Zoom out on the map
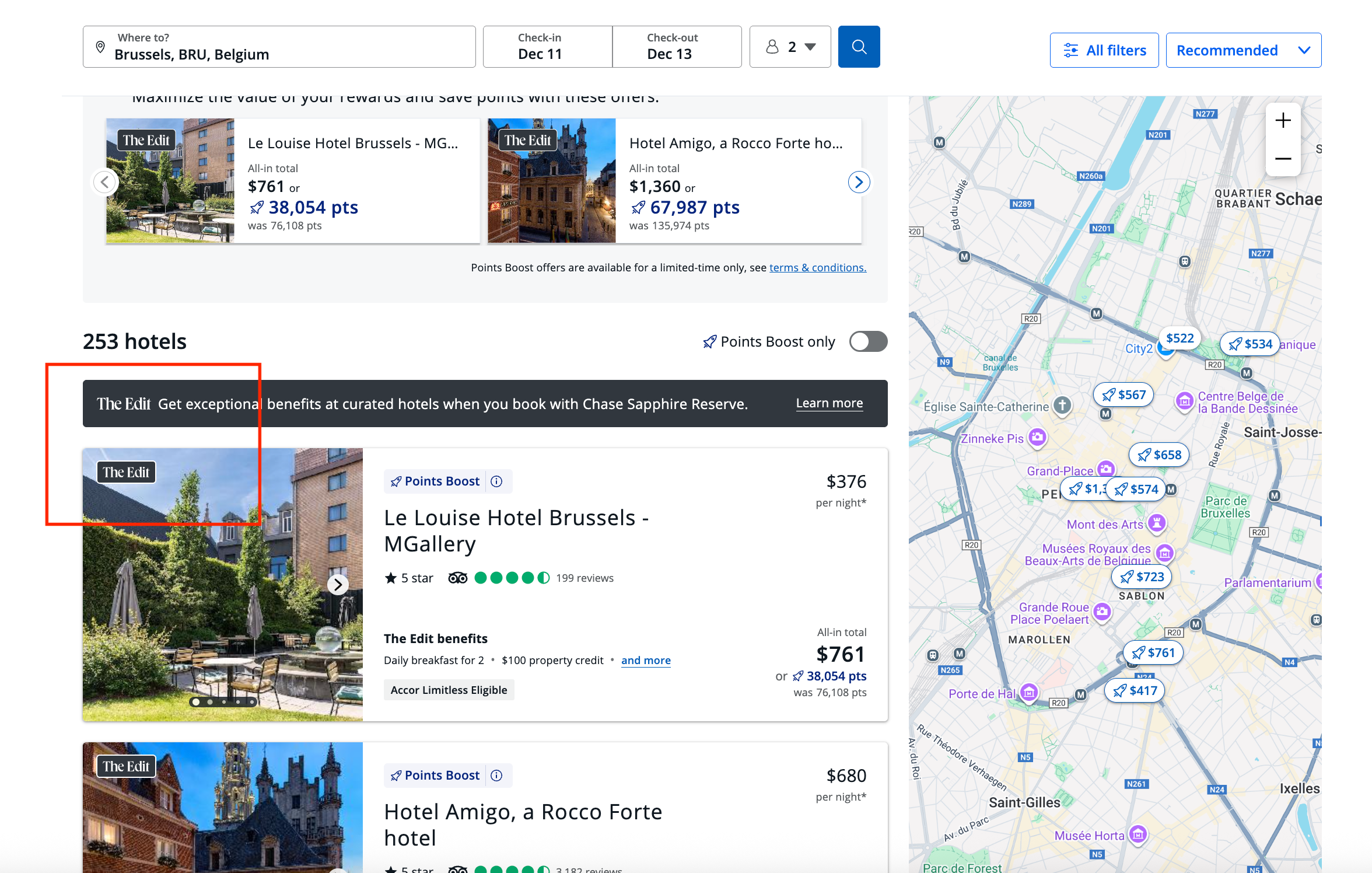The image size is (1372, 873). 1283,158
